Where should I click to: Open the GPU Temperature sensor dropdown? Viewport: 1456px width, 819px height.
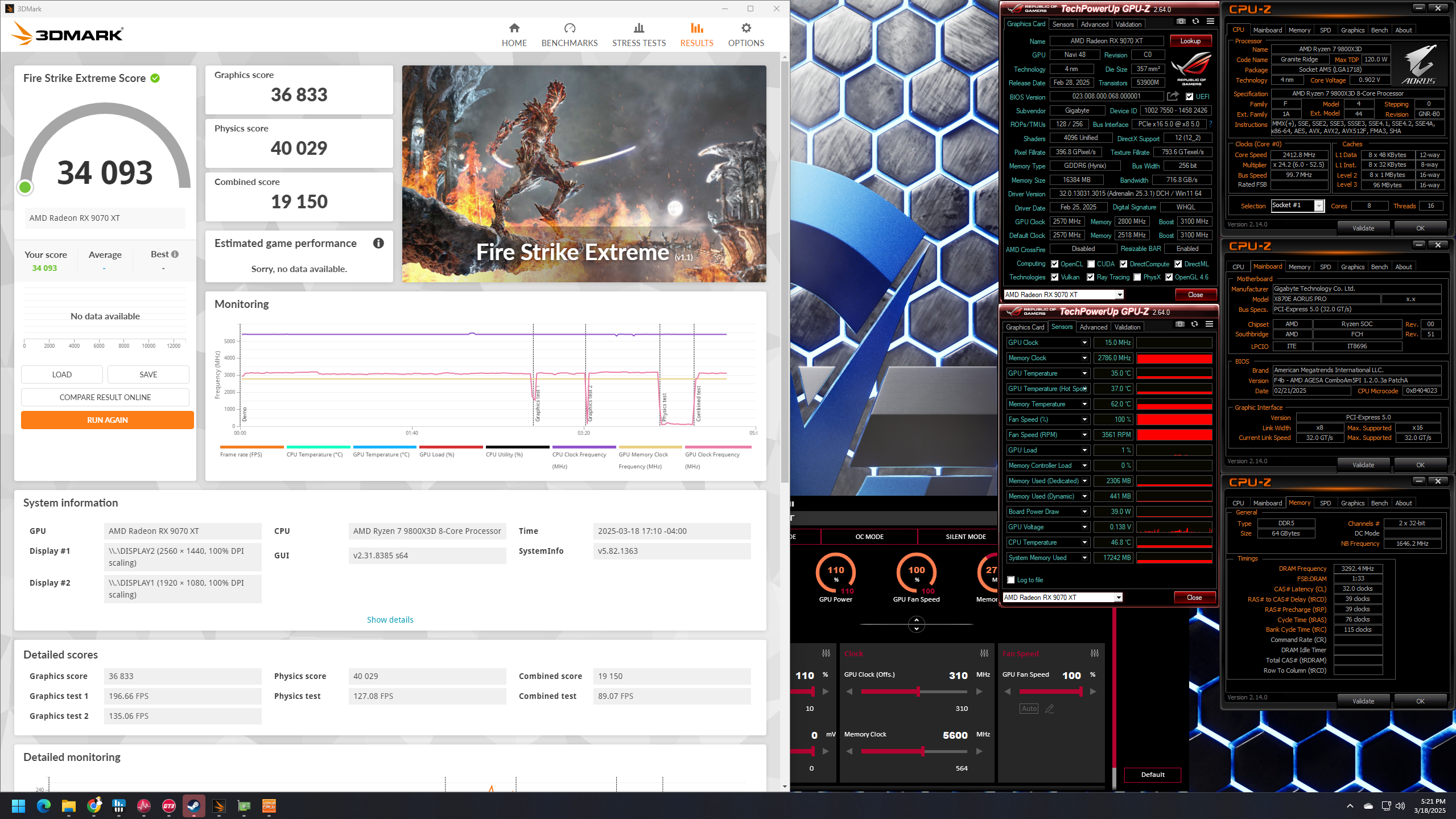point(1084,373)
